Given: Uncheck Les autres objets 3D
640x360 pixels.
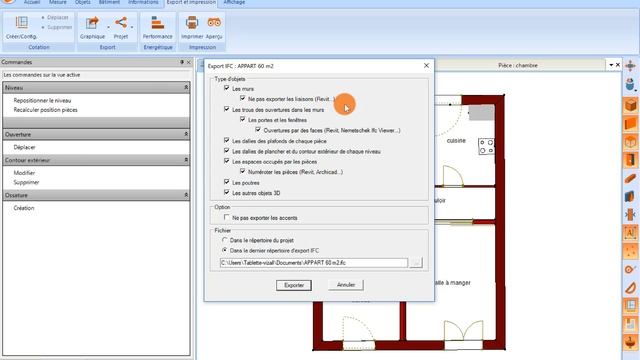Looking at the screenshot, I should pyautogui.click(x=227, y=193).
